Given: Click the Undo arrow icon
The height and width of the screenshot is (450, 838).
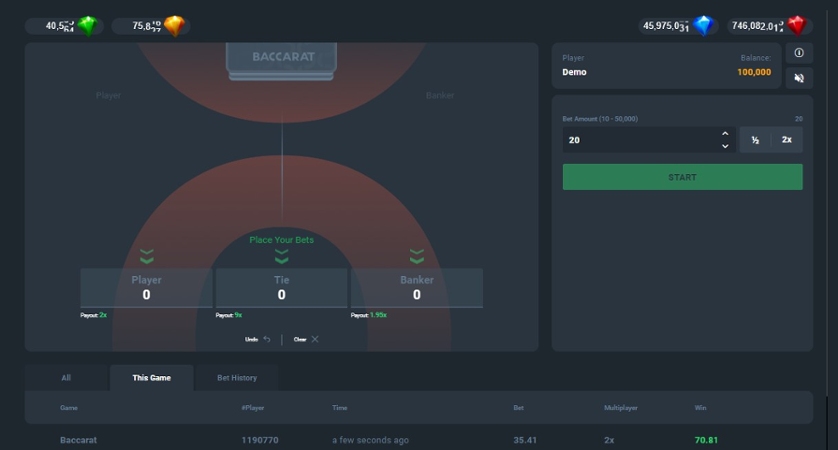Looking at the screenshot, I should [267, 339].
